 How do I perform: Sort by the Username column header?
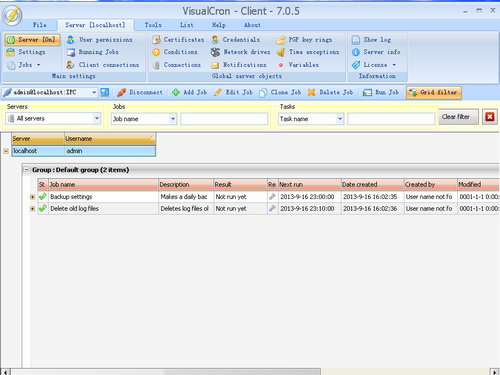110,138
